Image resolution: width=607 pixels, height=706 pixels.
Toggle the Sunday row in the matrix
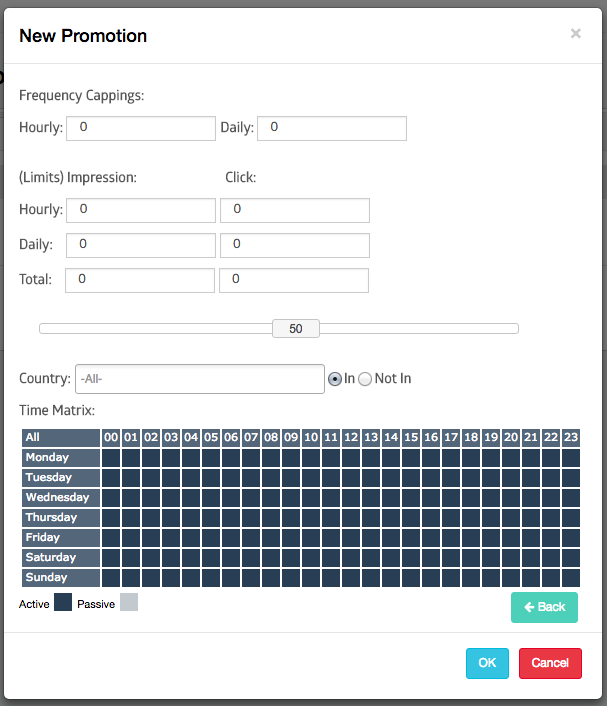click(61, 578)
